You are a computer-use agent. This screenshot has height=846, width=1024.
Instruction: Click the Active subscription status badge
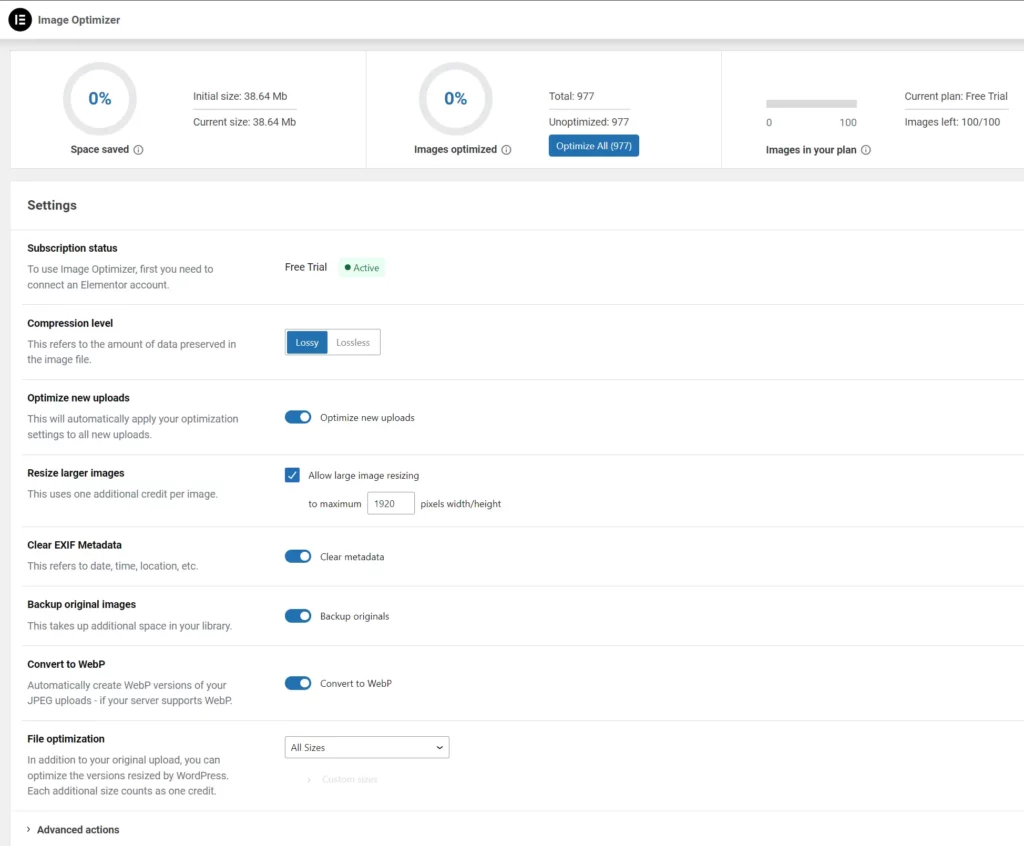(x=361, y=267)
